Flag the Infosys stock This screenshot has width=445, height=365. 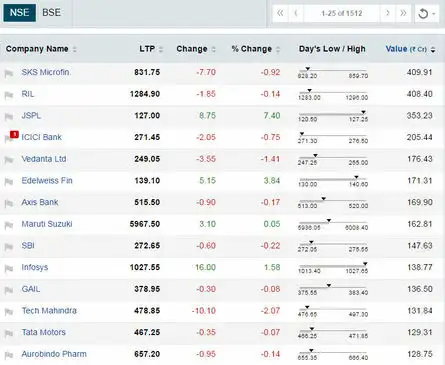[x=9, y=268]
